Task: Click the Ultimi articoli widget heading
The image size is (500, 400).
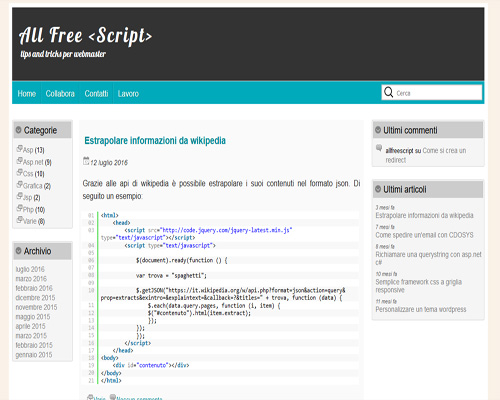Action: [405, 189]
